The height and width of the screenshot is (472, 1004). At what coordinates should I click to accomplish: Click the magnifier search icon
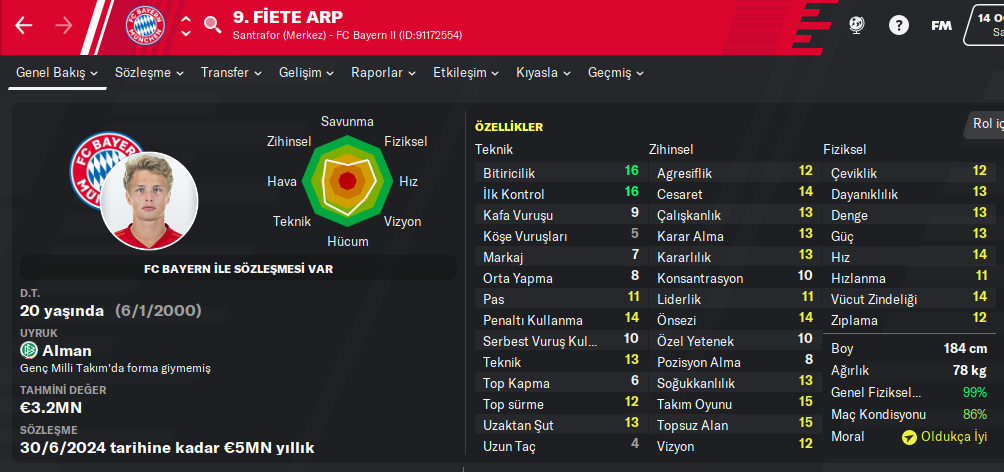point(212,25)
